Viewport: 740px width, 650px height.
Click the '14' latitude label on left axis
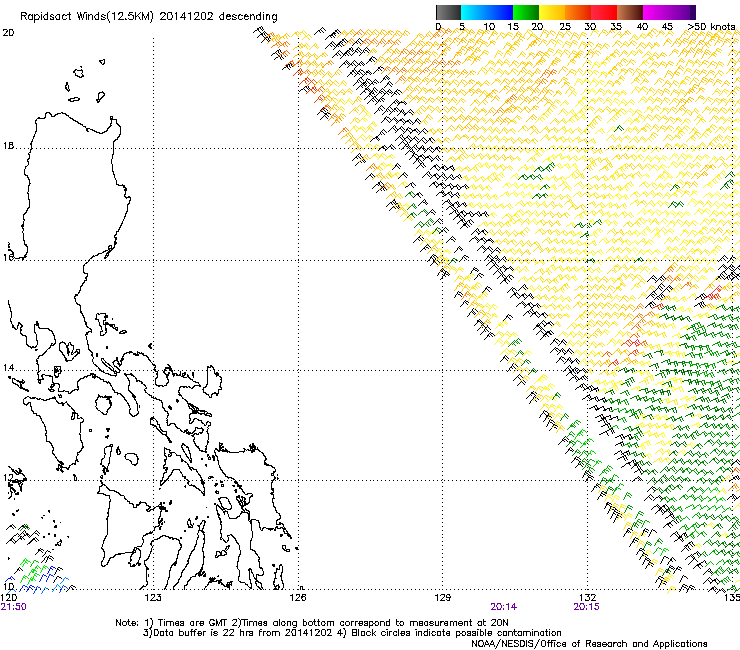pyautogui.click(x=8, y=368)
